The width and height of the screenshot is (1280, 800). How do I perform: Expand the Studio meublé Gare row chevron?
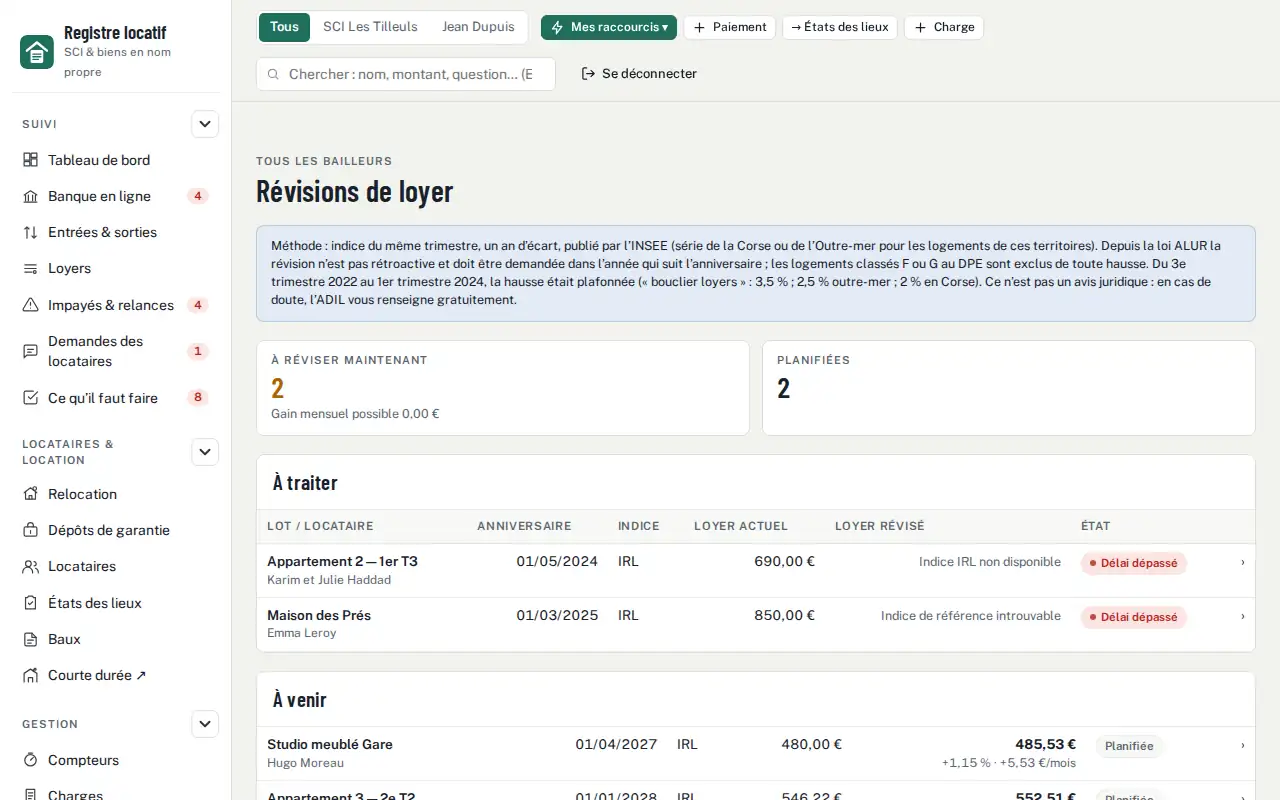point(1243,745)
